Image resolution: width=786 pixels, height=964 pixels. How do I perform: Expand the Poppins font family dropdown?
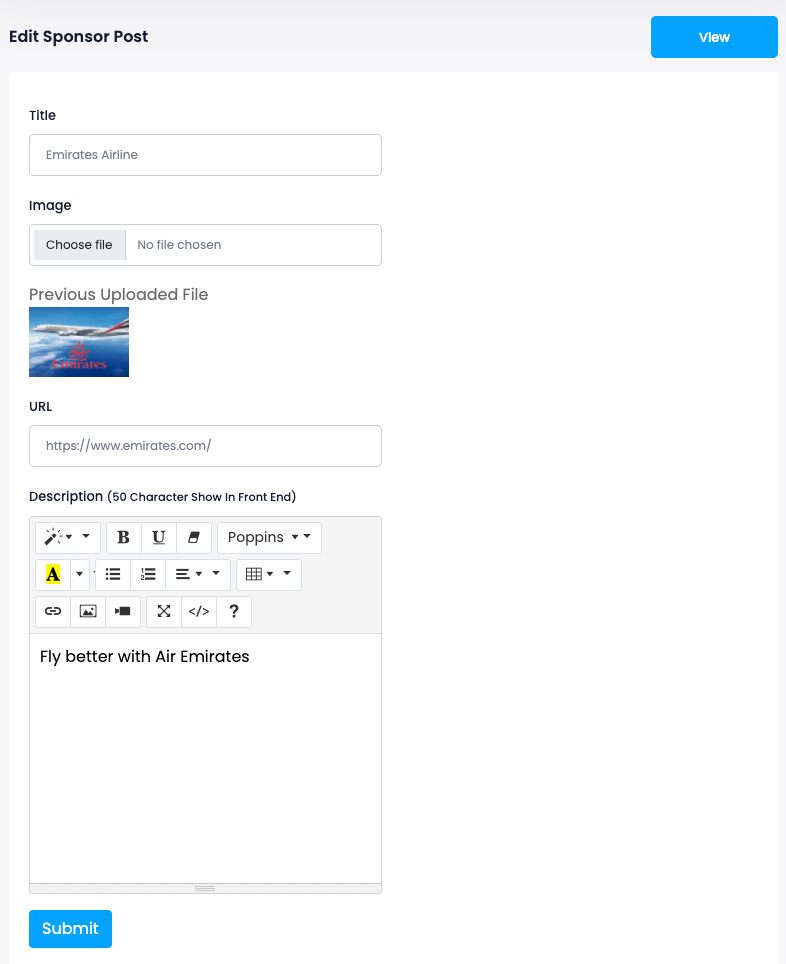point(269,538)
